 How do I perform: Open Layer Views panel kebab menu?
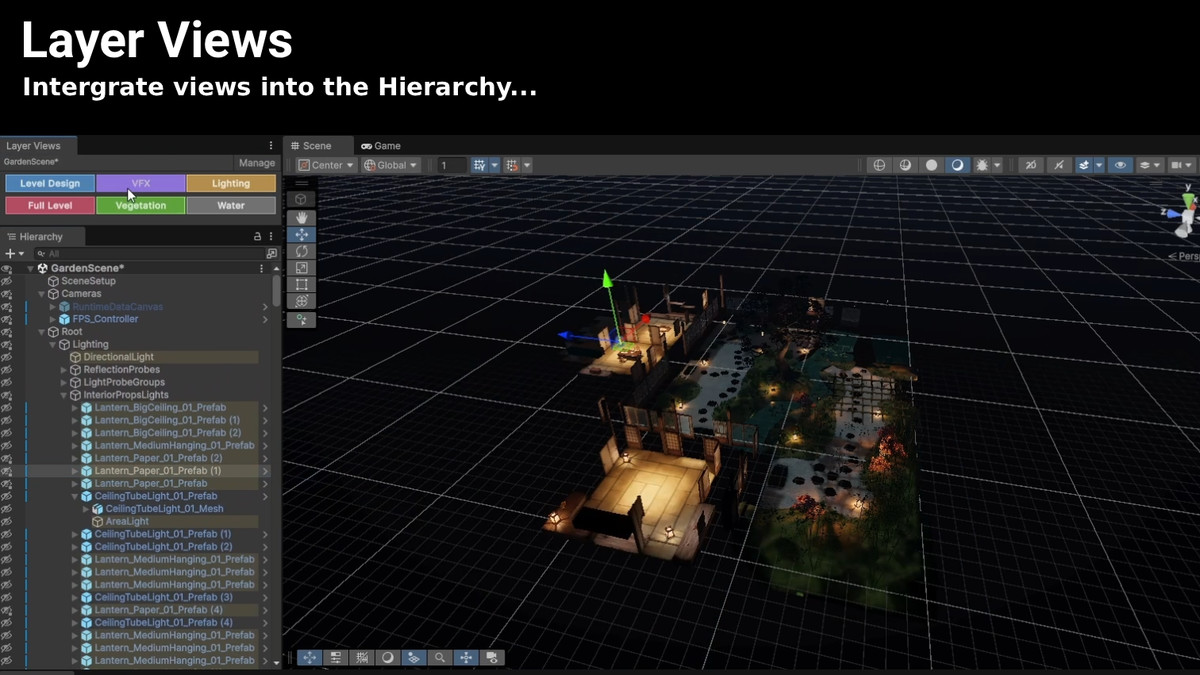point(270,146)
